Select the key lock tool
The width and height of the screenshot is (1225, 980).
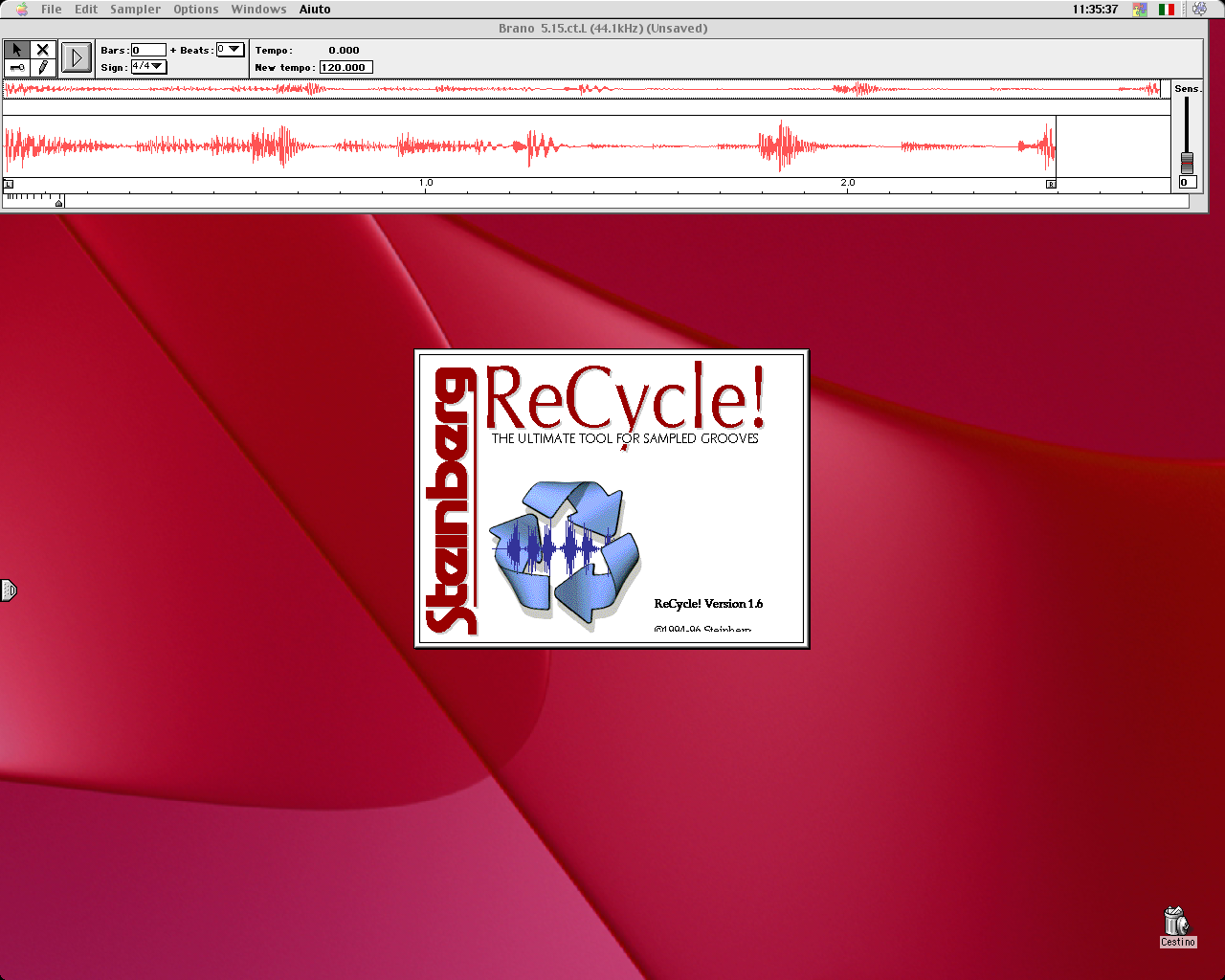point(16,67)
